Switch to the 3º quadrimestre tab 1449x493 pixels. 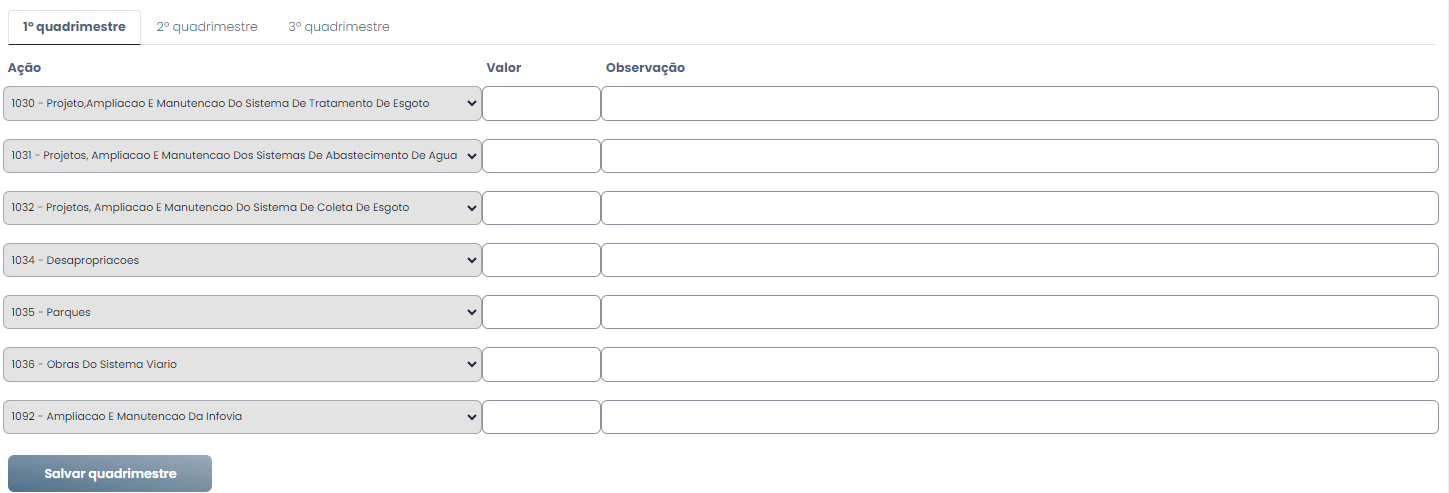(x=339, y=27)
